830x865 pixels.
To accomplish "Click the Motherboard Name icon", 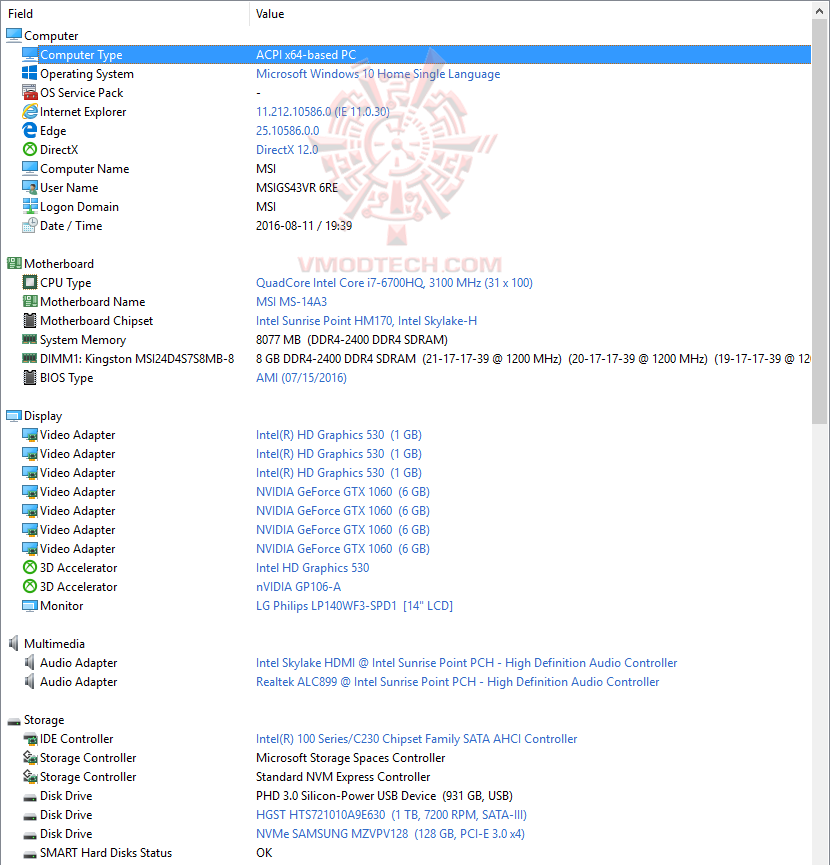I will tap(30, 302).
